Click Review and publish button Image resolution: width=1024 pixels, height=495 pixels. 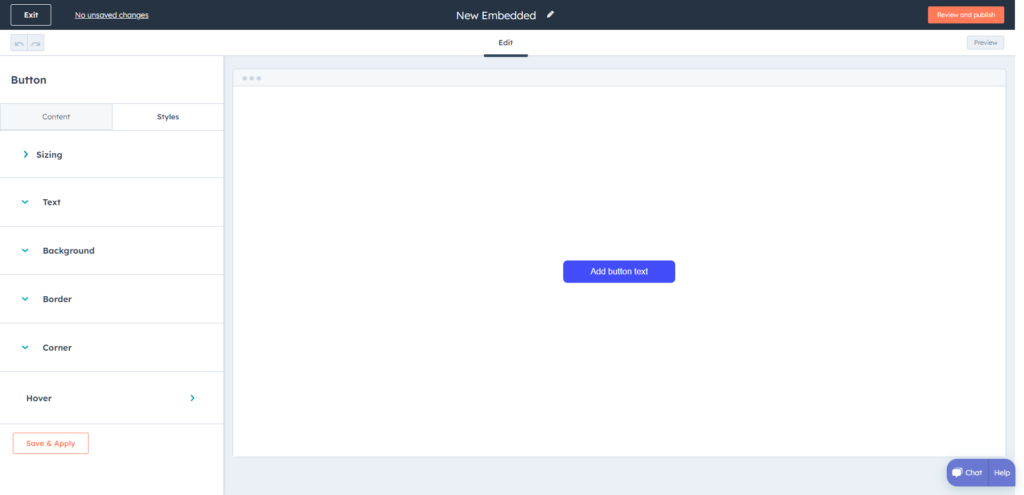pyautogui.click(x=966, y=15)
